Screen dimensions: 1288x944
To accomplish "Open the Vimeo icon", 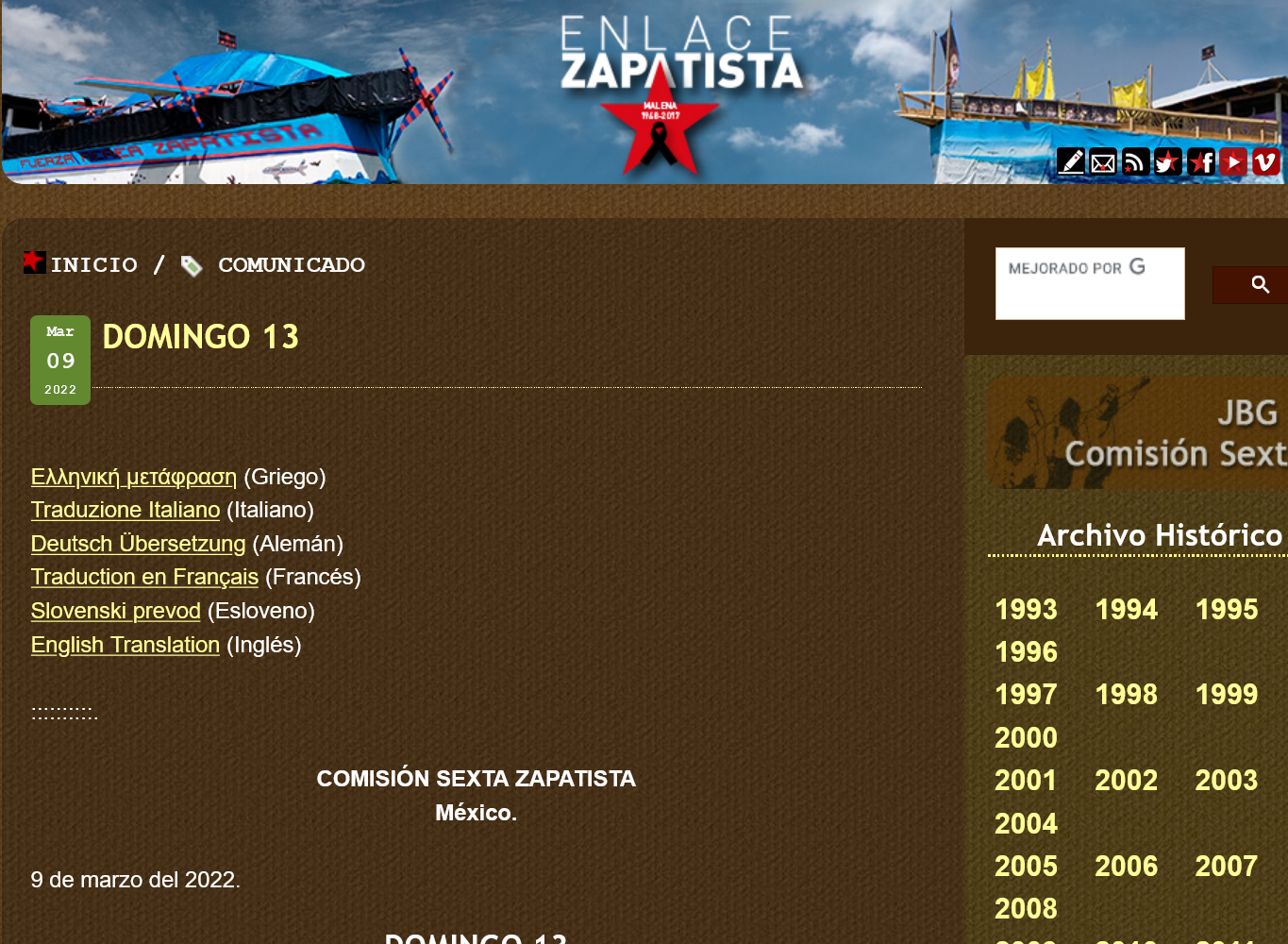I will [x=1265, y=161].
